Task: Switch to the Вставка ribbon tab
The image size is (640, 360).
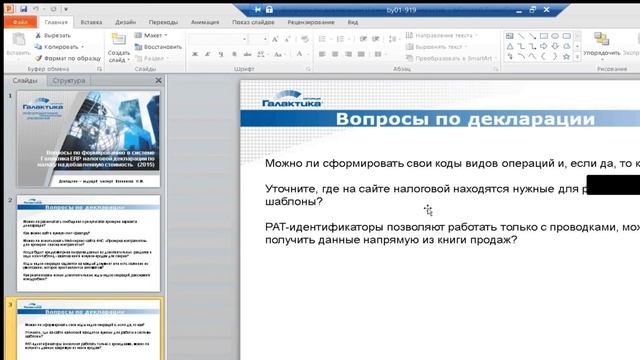Action: pos(91,22)
